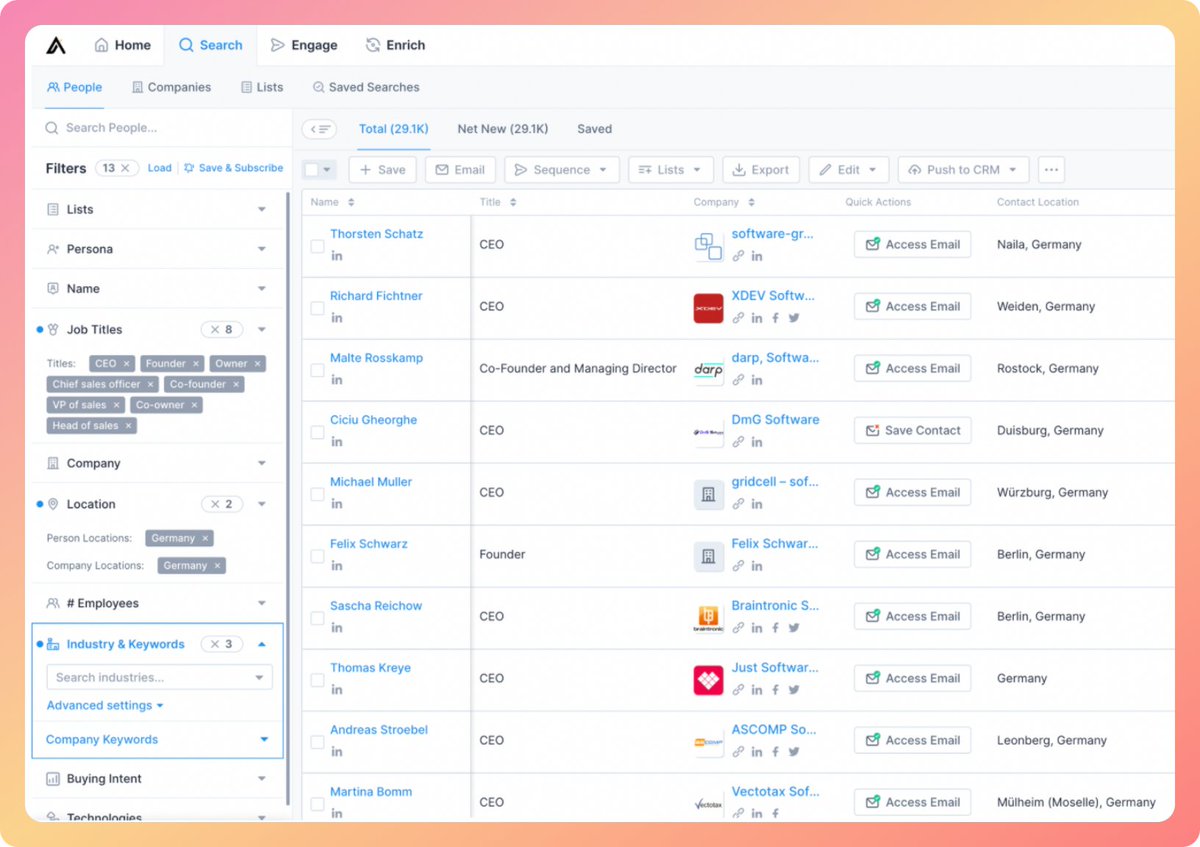
Task: Click the Braintronic company logo
Action: point(708,618)
